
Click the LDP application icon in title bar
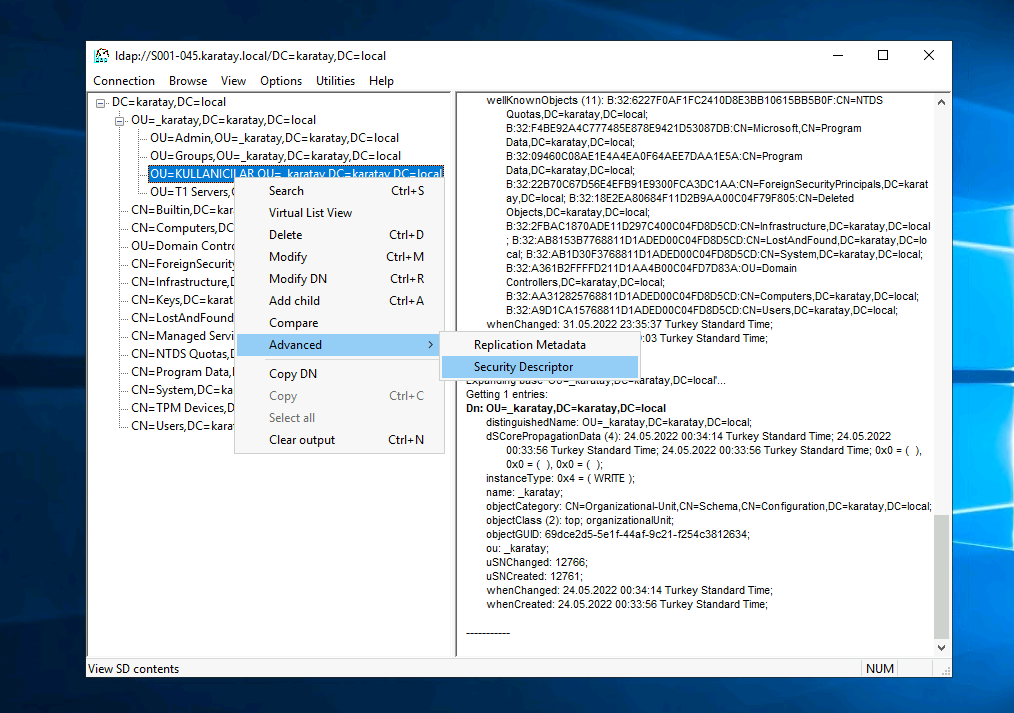point(102,56)
